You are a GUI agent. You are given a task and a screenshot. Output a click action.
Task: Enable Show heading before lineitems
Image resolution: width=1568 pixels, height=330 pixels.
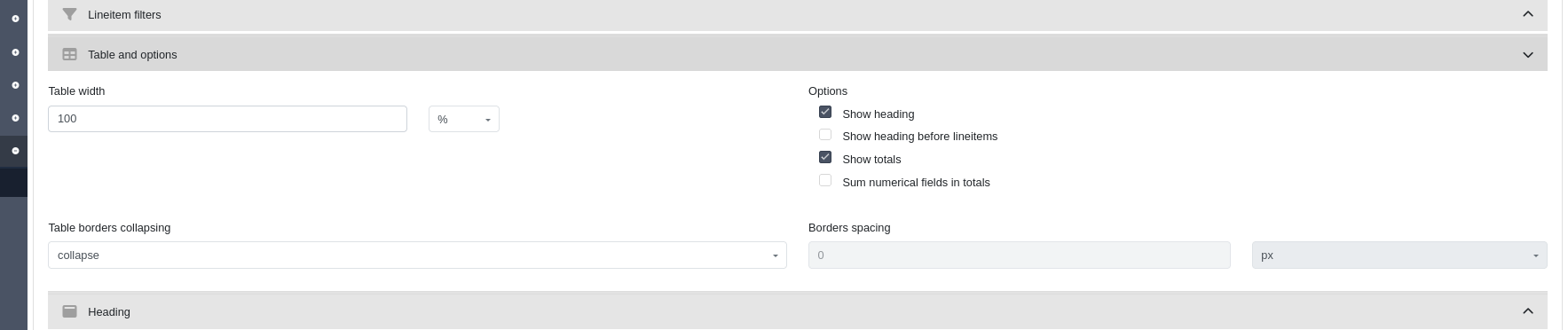point(825,135)
